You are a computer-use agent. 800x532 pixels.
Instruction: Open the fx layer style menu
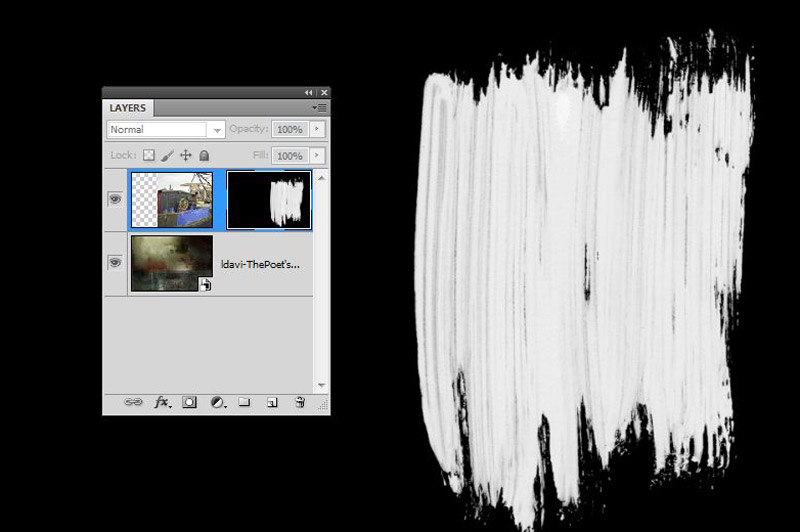pyautogui.click(x=162, y=402)
